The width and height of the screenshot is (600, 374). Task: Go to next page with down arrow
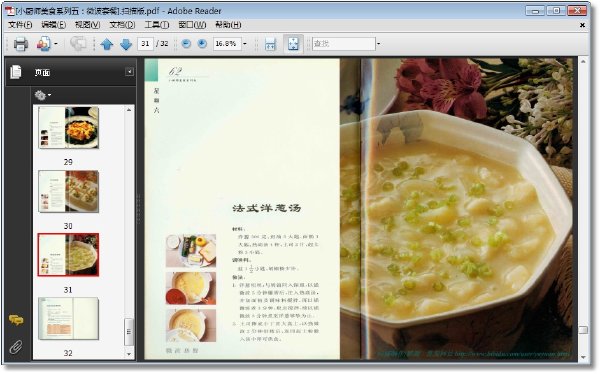[x=126, y=44]
